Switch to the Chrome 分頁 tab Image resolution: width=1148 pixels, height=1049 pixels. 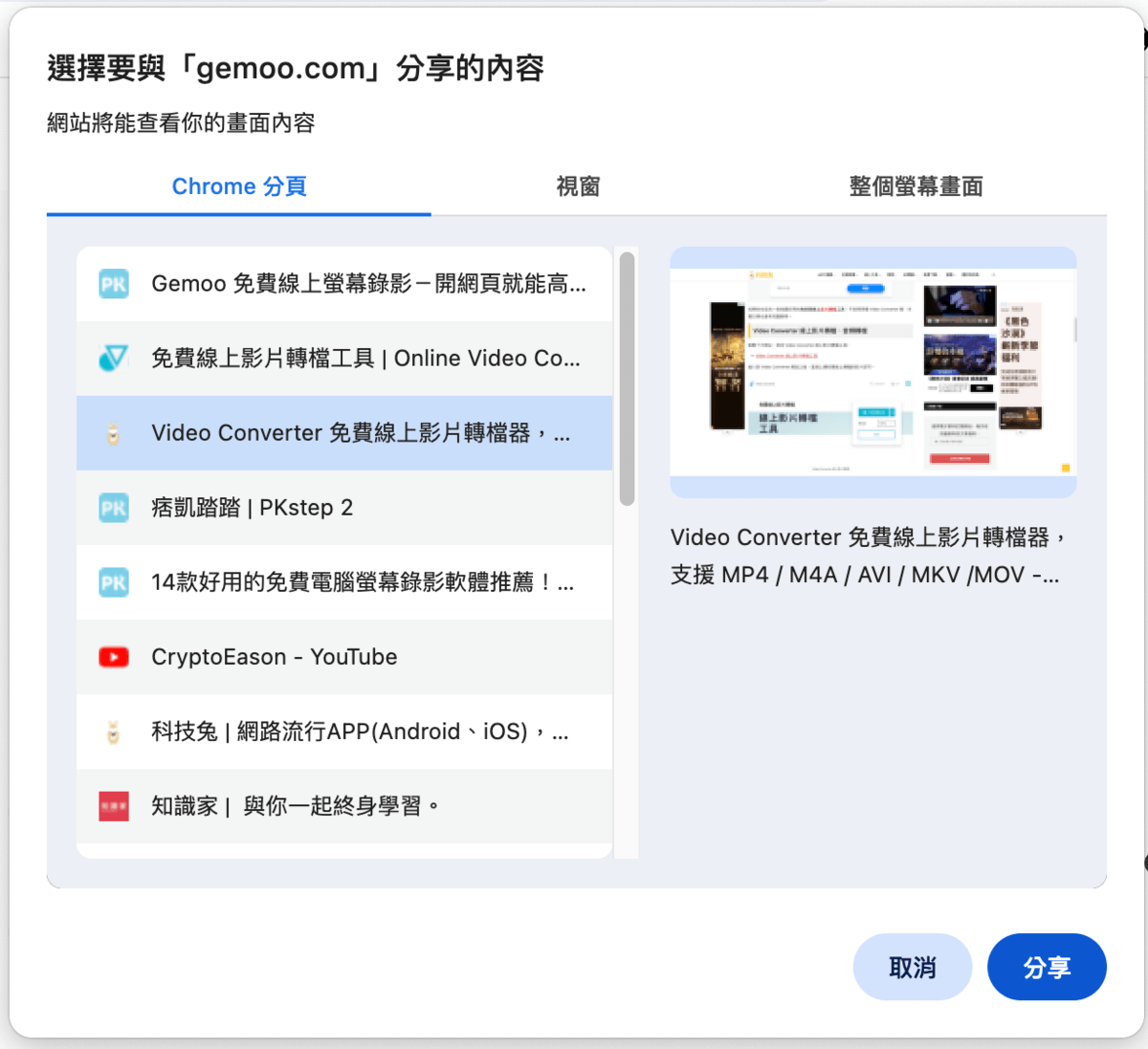[239, 186]
